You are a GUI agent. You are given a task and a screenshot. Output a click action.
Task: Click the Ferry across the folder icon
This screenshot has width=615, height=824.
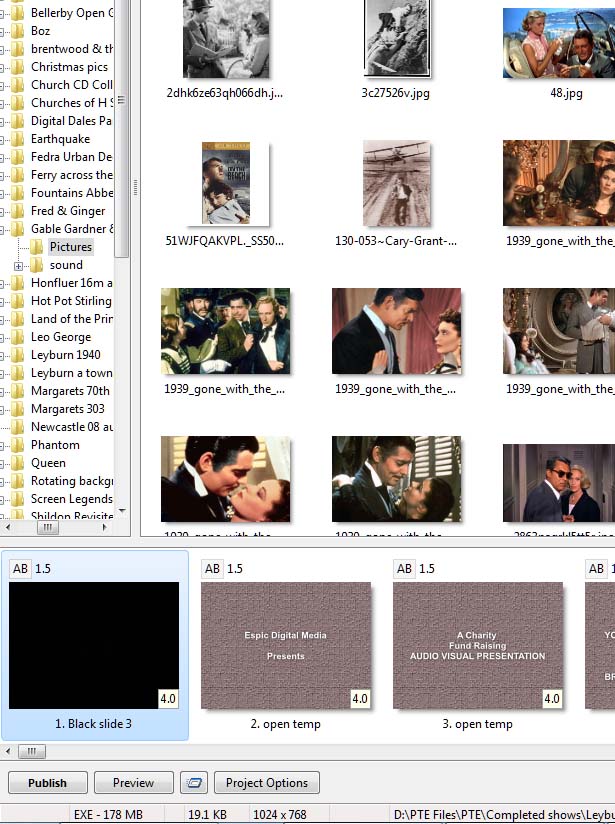(17, 175)
